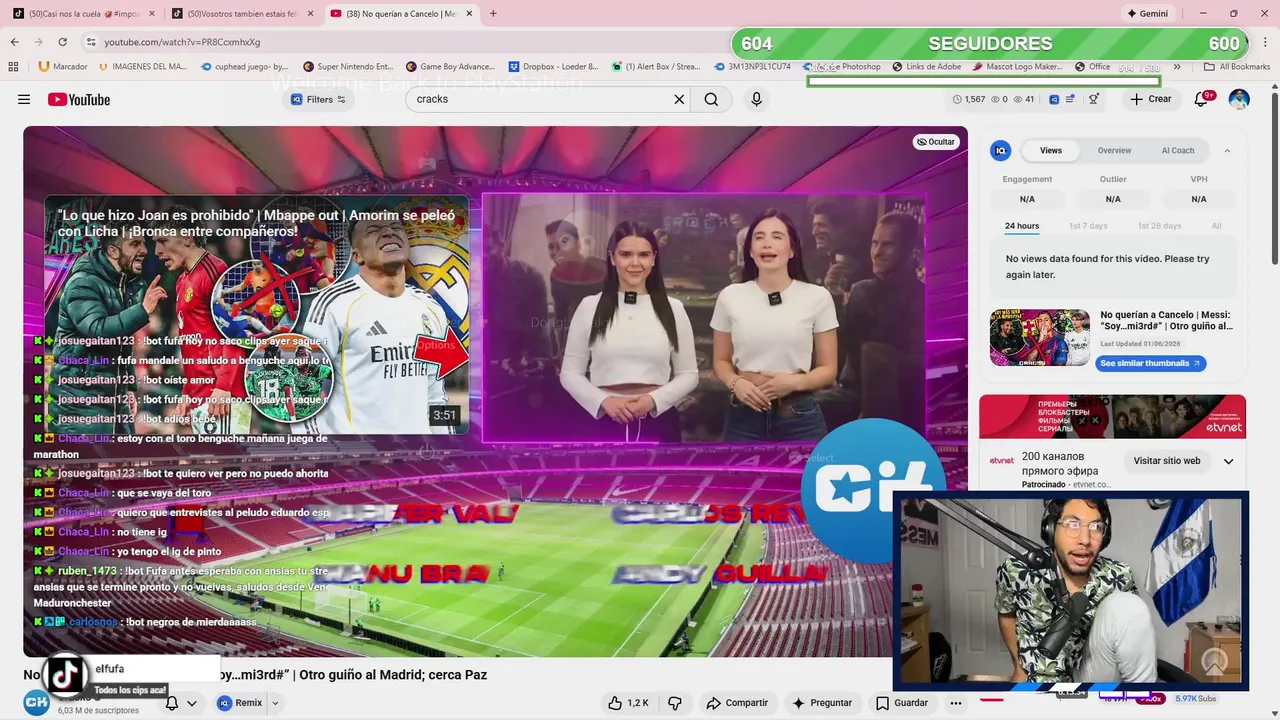
Task: Switch to the vidIQ Overview tab
Action: pyautogui.click(x=1114, y=151)
